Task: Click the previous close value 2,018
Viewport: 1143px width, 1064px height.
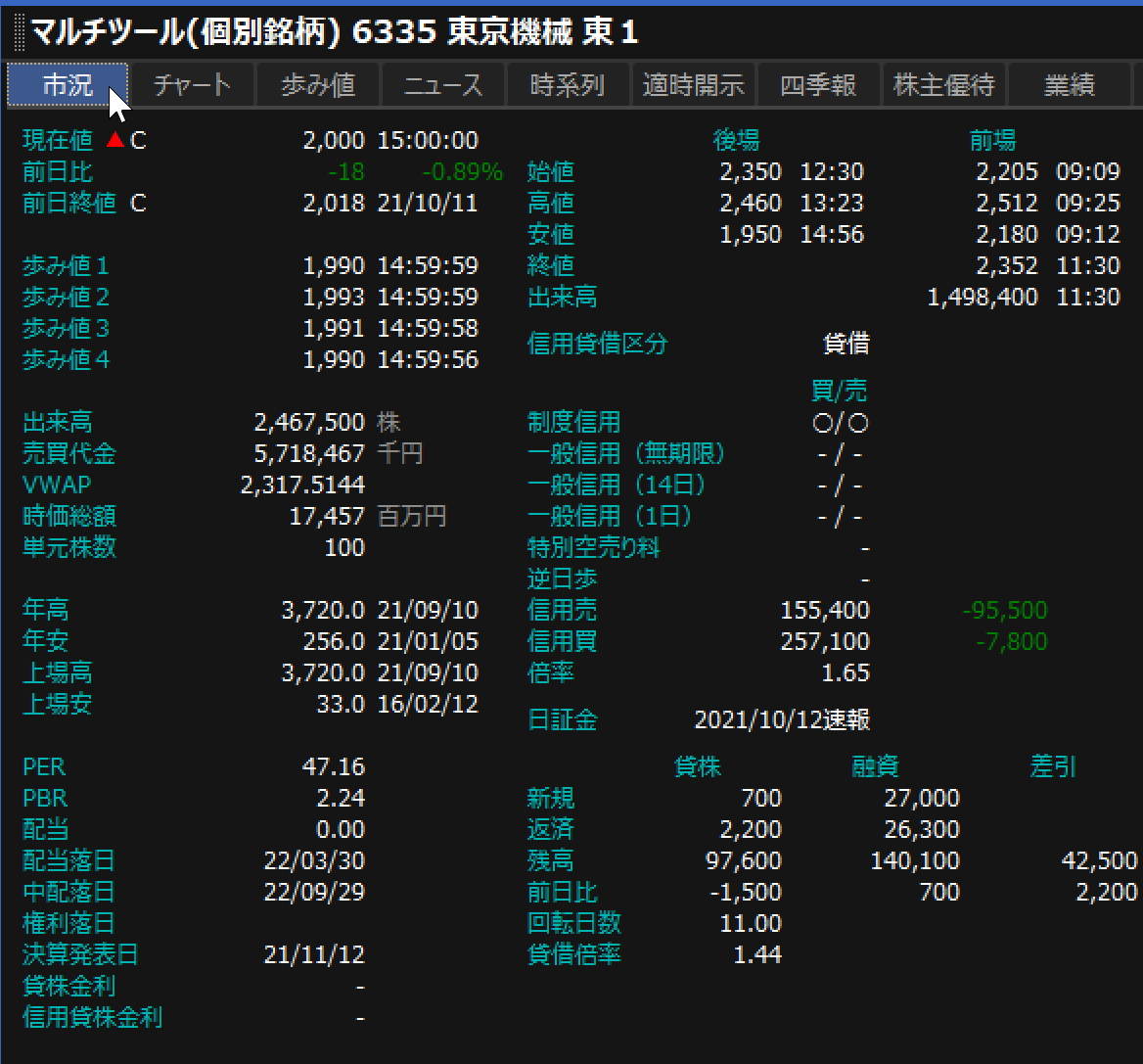Action: tap(333, 203)
